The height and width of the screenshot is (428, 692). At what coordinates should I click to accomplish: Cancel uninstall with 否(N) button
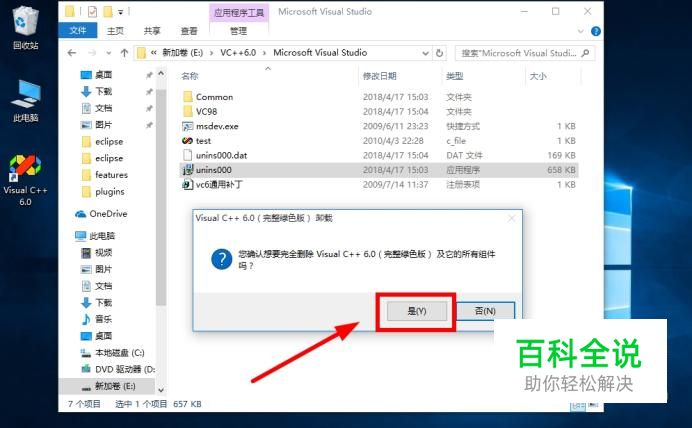[485, 311]
